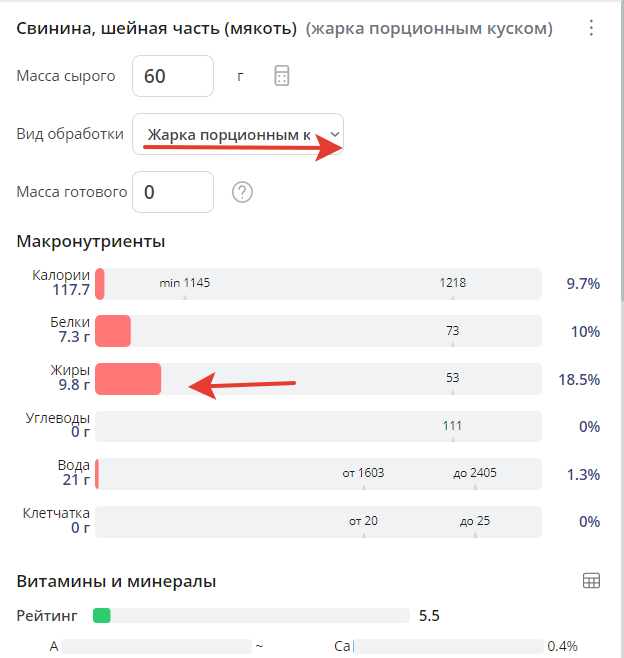This screenshot has height=658, width=624.
Task: Click the Углеводы nutrient bar
Action: click(x=318, y=426)
